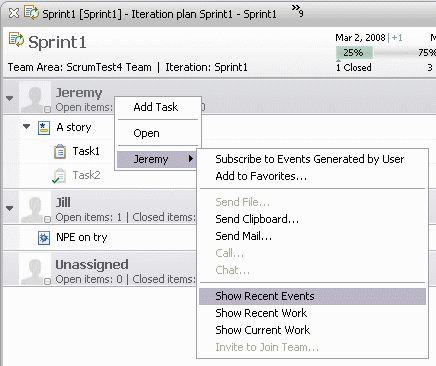Open the hidden editors list showing 9

[297, 11]
